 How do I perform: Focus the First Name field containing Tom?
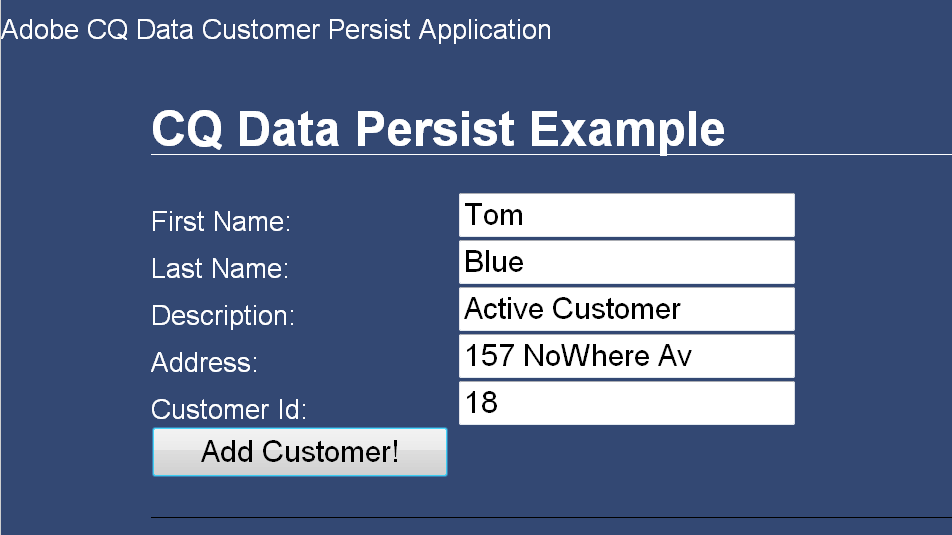click(x=626, y=215)
